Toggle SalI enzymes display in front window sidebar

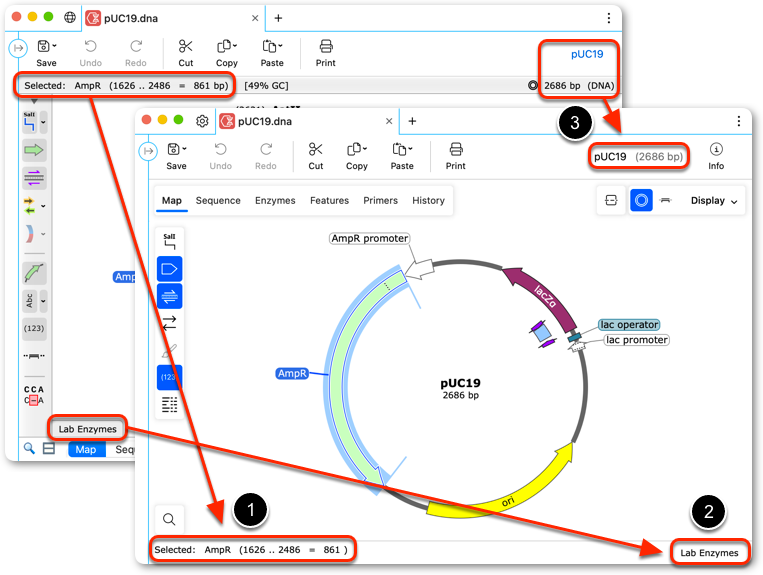coord(169,241)
